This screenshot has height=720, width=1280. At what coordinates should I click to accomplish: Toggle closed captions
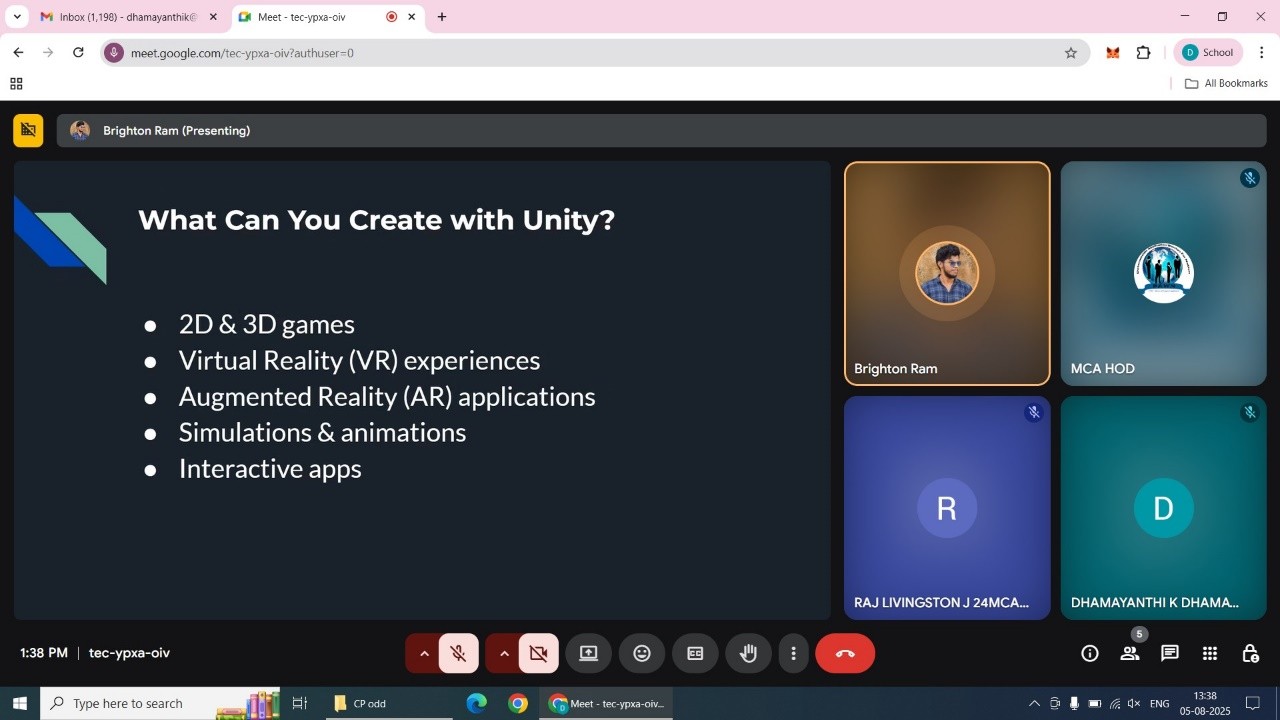point(695,653)
